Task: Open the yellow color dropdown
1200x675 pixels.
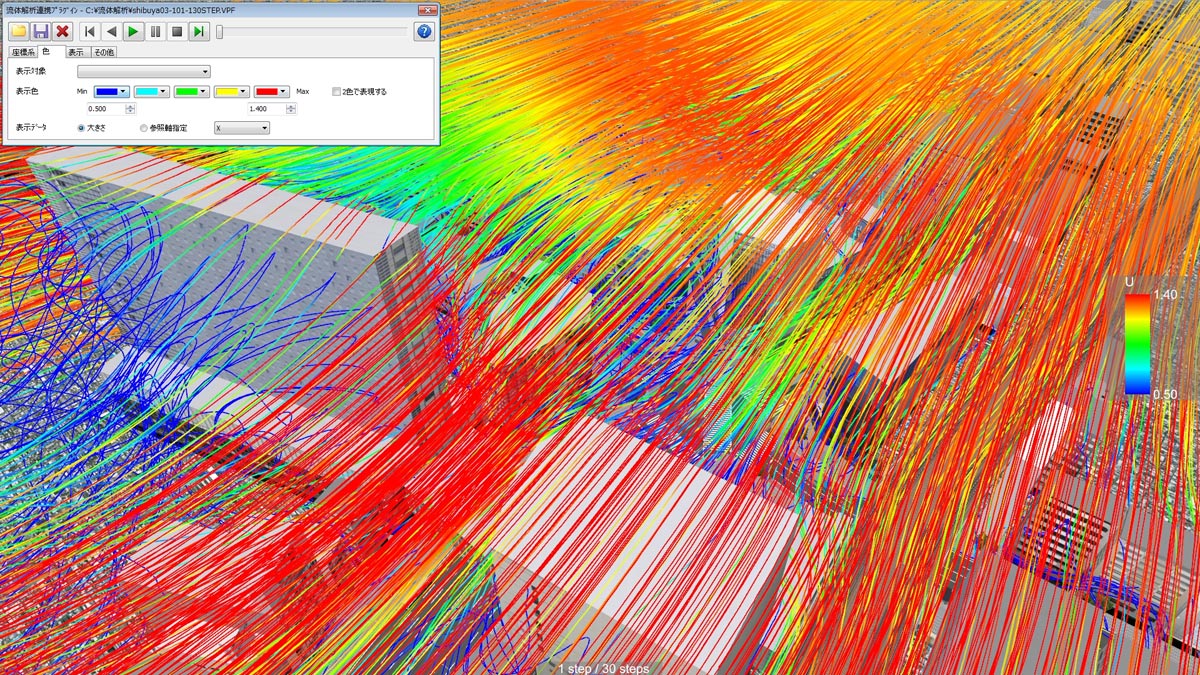Action: coord(232,91)
